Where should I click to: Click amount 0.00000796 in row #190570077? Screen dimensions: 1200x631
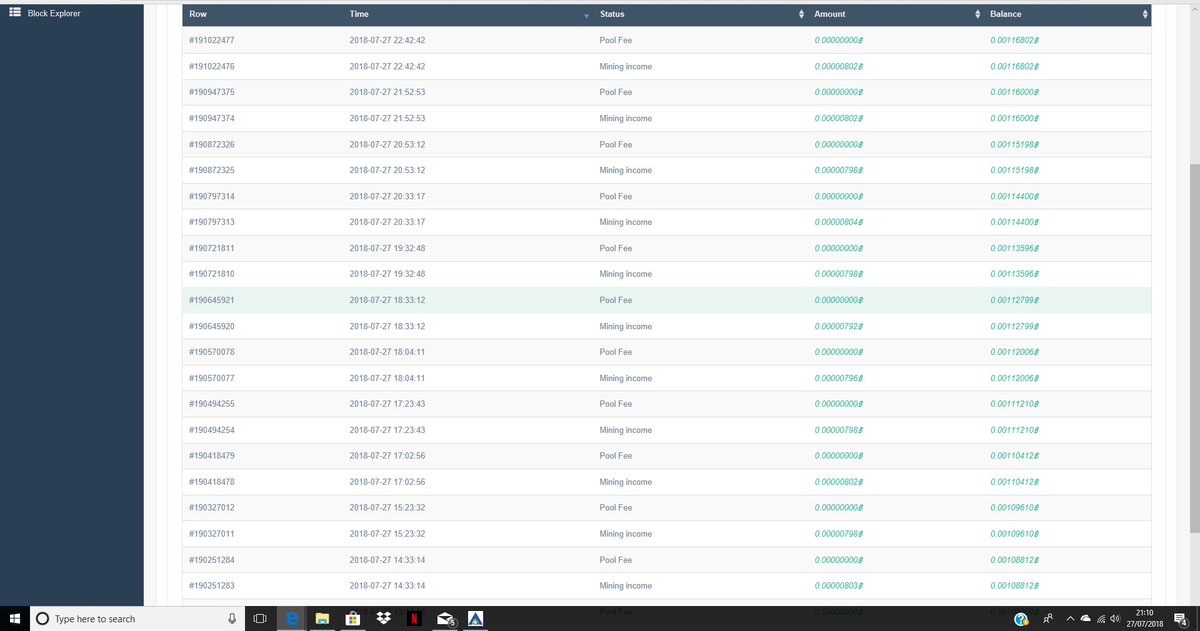tap(839, 378)
